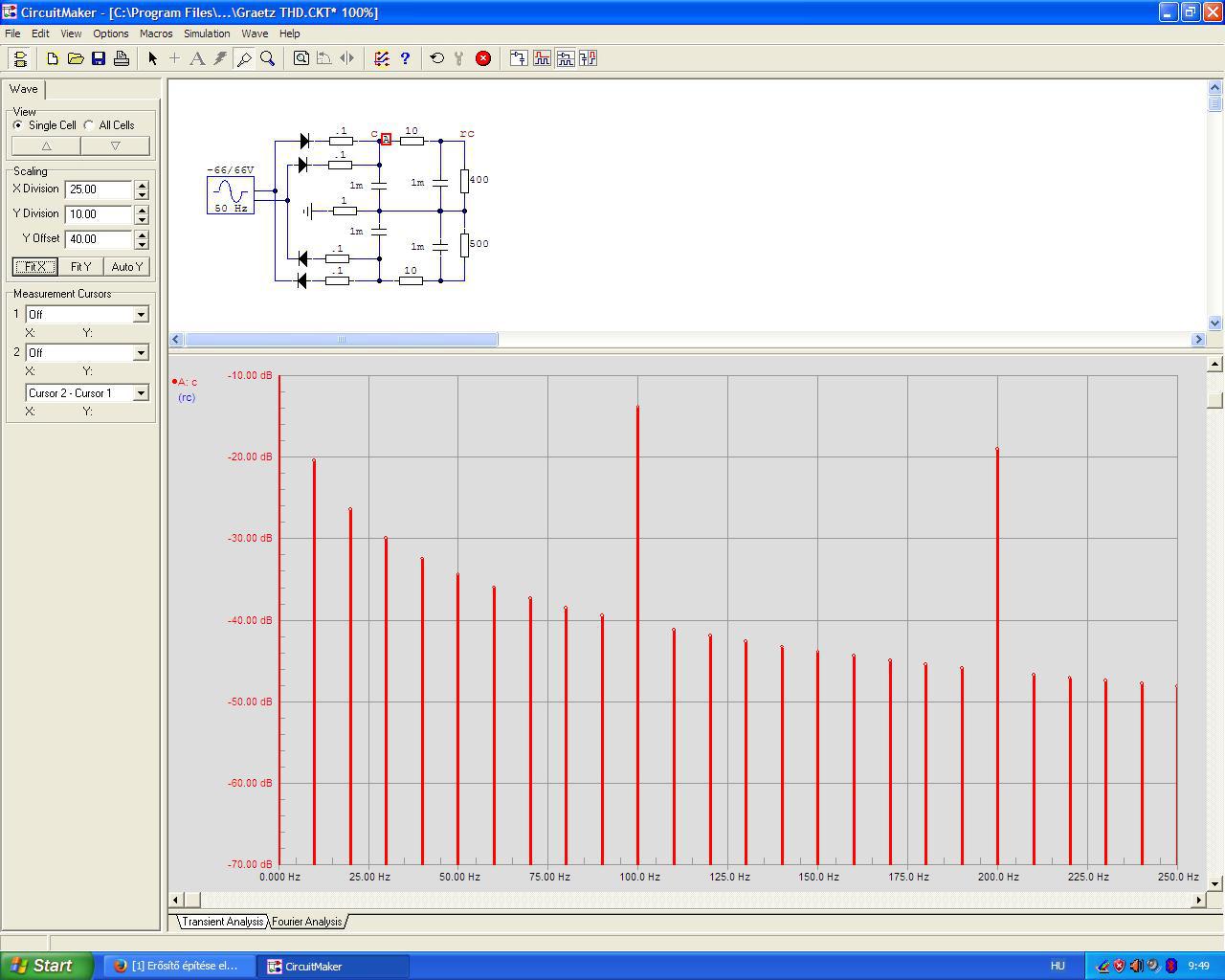The image size is (1225, 980).
Task: Click the last toolbar icon
Action: tap(589, 58)
